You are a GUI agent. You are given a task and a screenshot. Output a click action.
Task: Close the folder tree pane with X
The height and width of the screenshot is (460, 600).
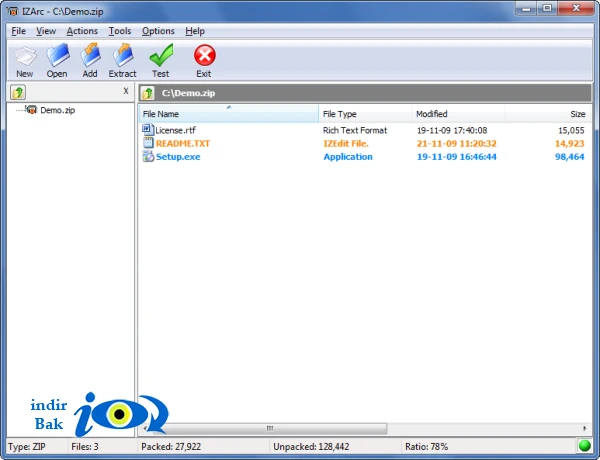(x=126, y=91)
